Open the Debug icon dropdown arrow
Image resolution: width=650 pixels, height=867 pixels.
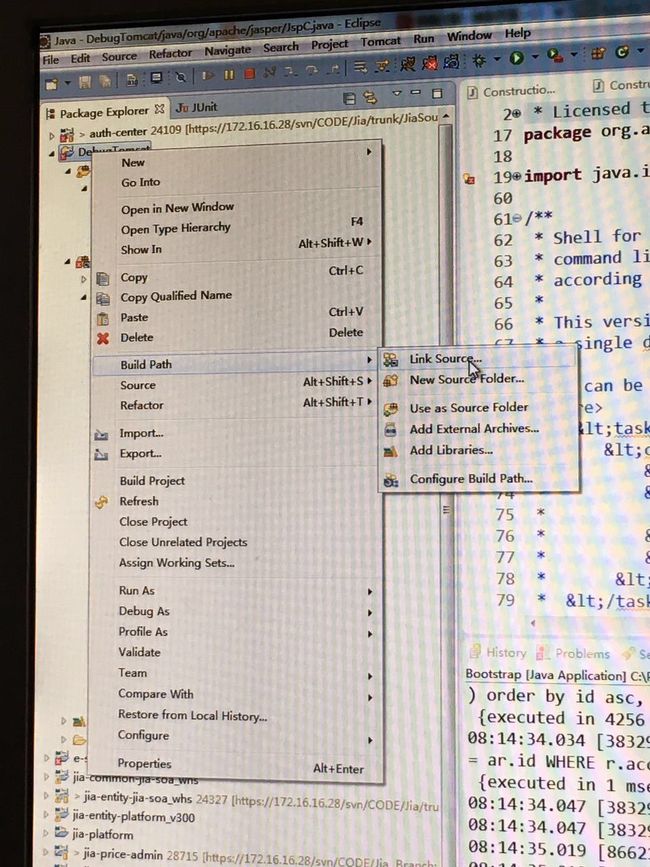pyautogui.click(x=497, y=59)
